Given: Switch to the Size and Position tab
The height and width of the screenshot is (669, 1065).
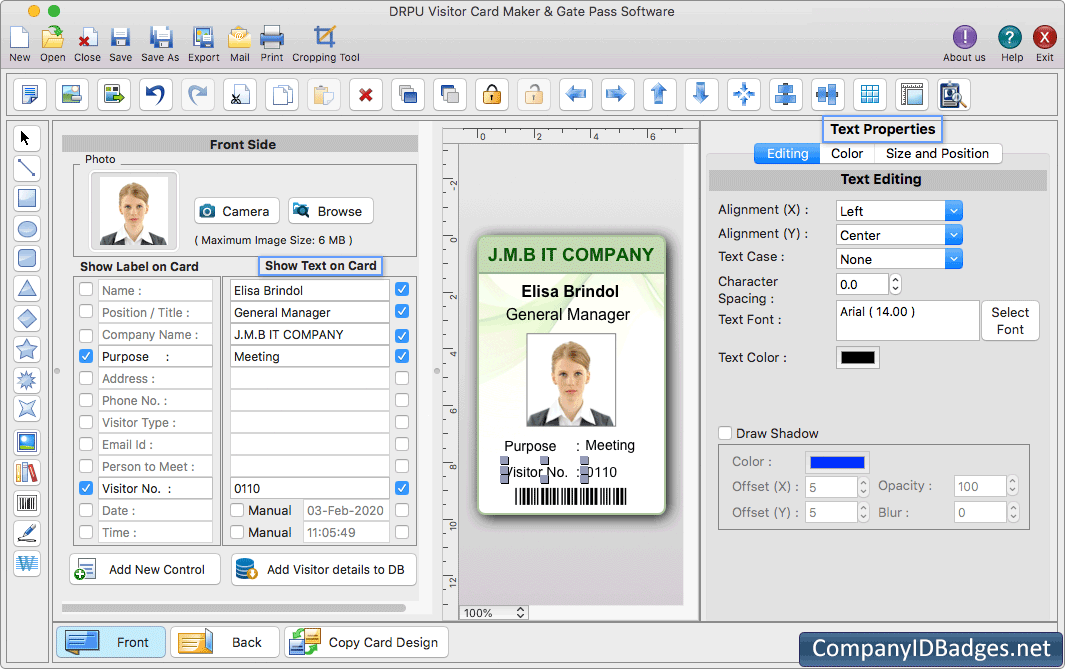Looking at the screenshot, I should [x=937, y=153].
